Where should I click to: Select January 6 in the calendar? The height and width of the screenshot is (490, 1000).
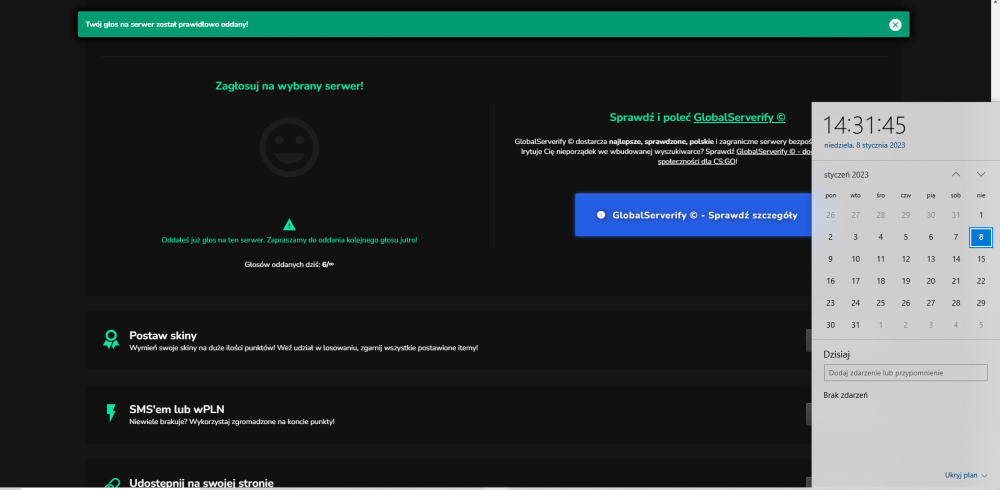click(x=930, y=237)
